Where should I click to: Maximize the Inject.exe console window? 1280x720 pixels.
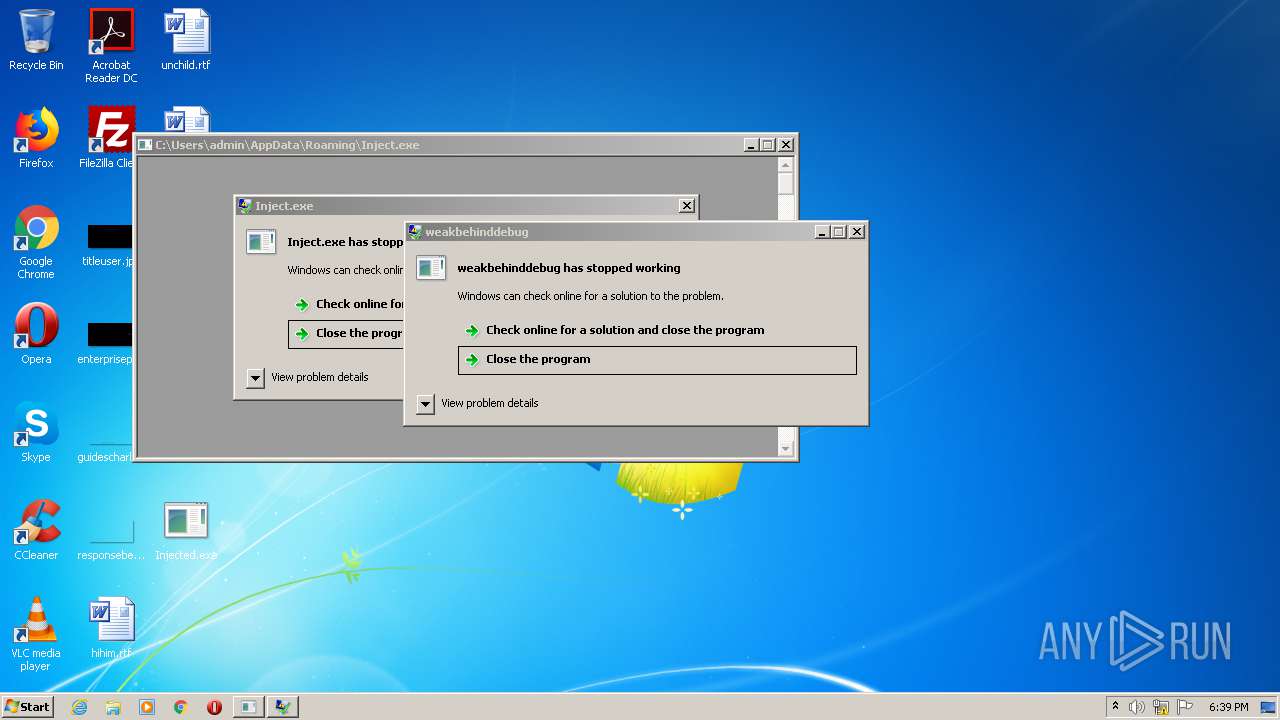point(768,145)
